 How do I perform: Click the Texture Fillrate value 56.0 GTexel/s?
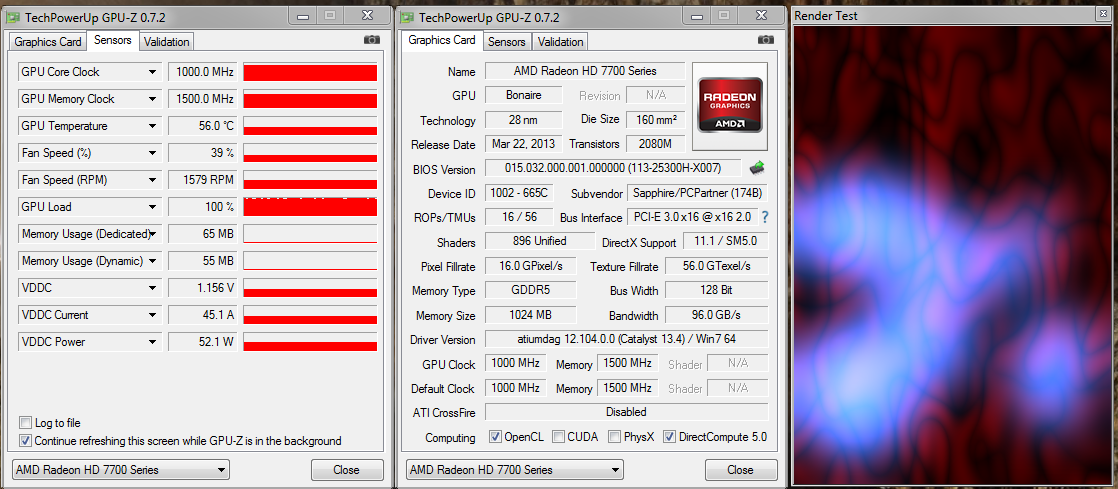(x=717, y=266)
